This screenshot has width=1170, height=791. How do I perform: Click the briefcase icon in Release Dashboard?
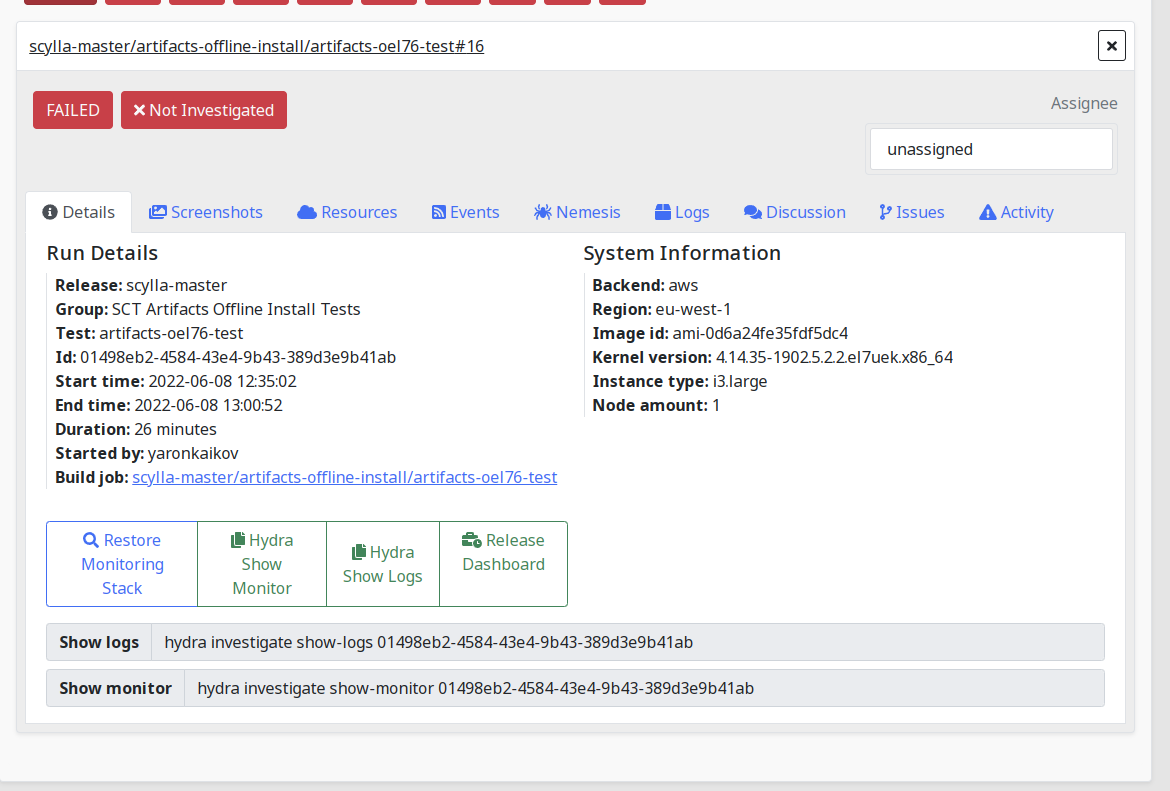point(472,540)
